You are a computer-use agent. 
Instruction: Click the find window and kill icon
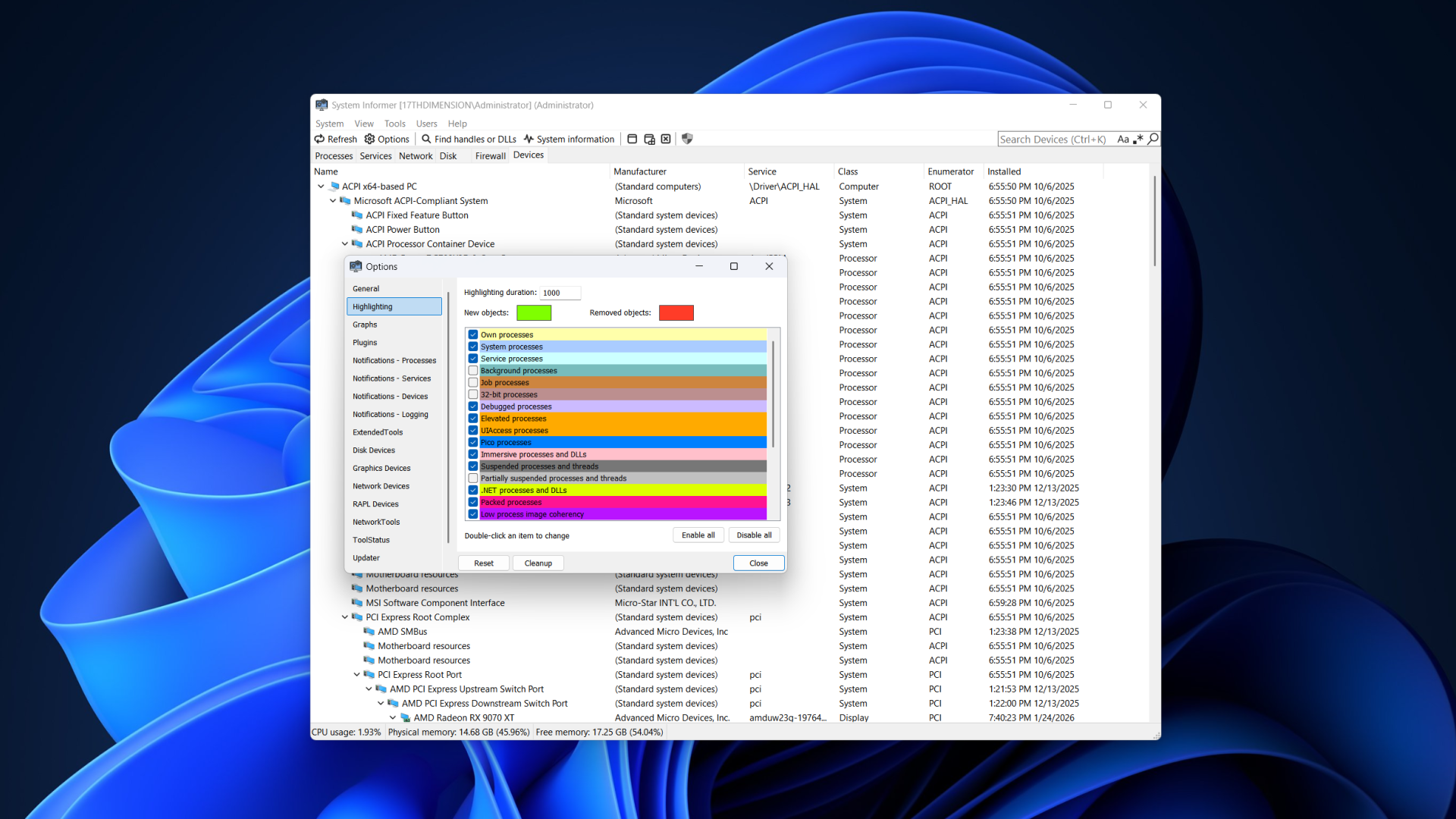coord(666,139)
